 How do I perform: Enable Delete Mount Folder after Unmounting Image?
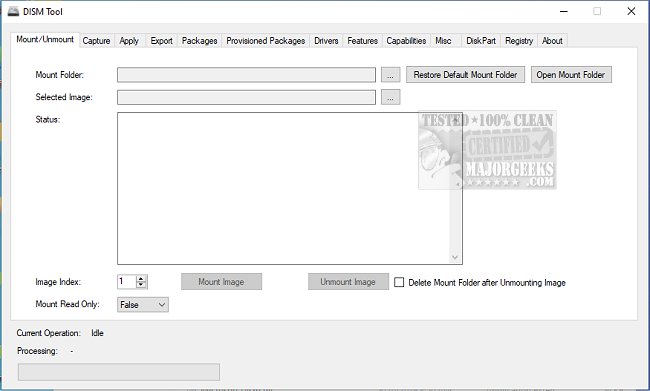pos(399,282)
